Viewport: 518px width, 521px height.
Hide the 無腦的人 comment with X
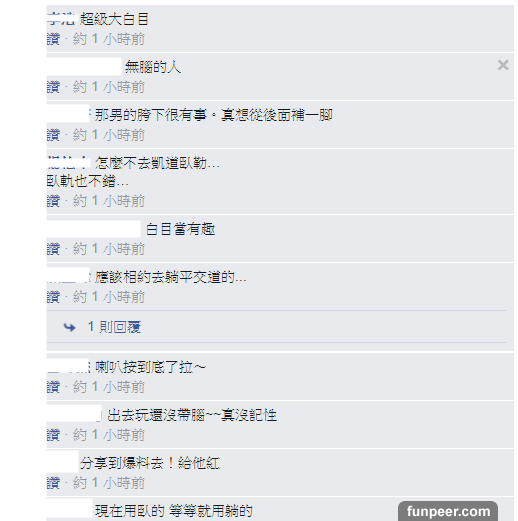[503, 65]
